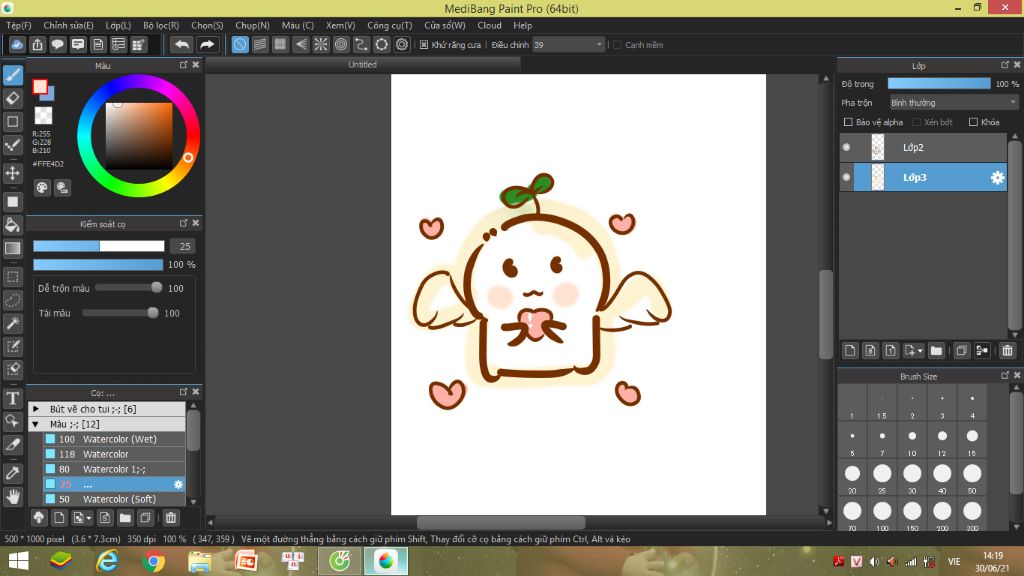Viewport: 1024px width, 576px height.
Task: Expand the Bút vẽ cho tui brush group
Action: pos(36,409)
